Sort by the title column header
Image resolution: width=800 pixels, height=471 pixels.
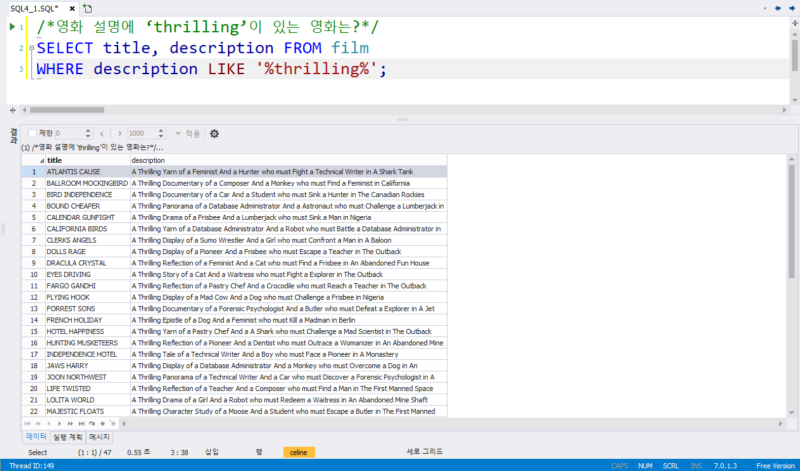coord(54,160)
